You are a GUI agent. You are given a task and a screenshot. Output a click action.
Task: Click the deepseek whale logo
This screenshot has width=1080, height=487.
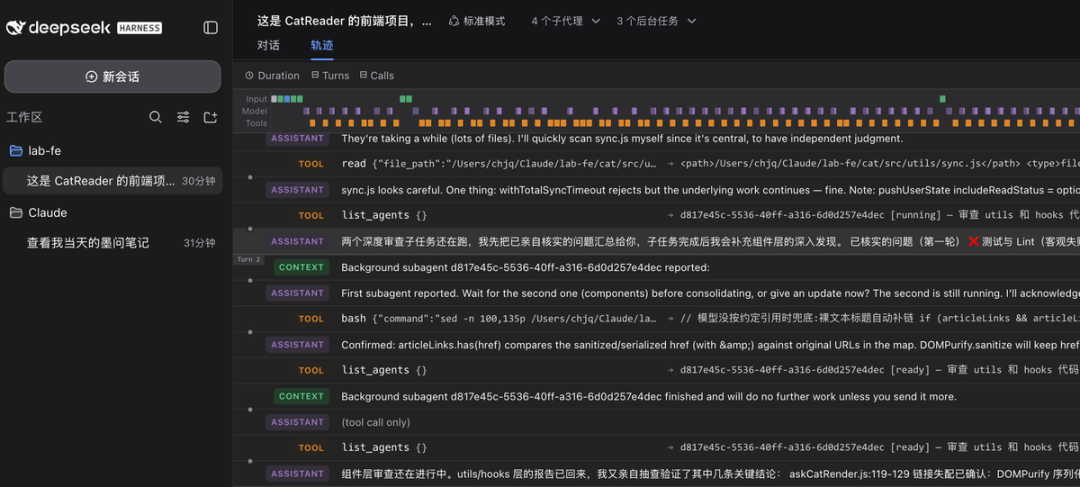coord(16,28)
